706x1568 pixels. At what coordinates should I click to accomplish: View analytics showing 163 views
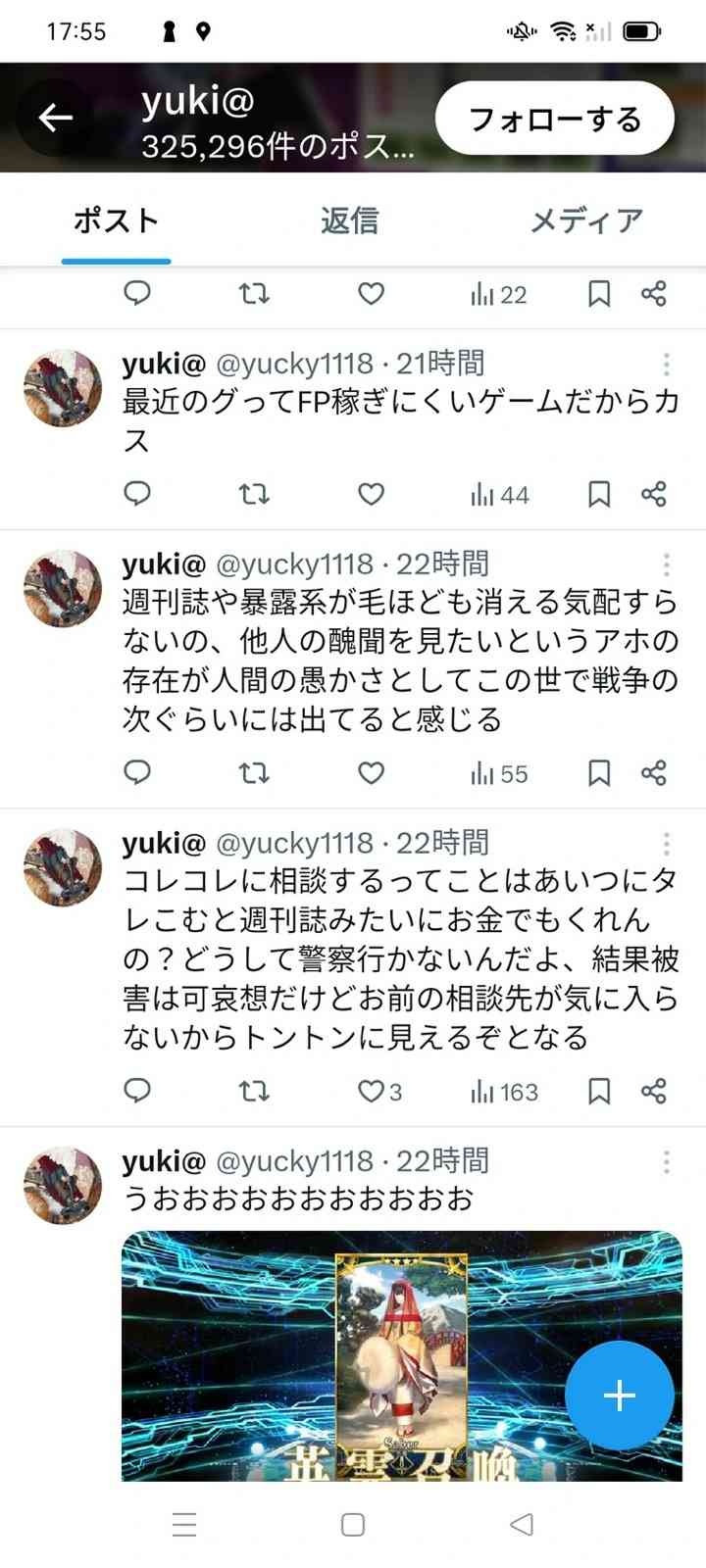click(504, 1091)
